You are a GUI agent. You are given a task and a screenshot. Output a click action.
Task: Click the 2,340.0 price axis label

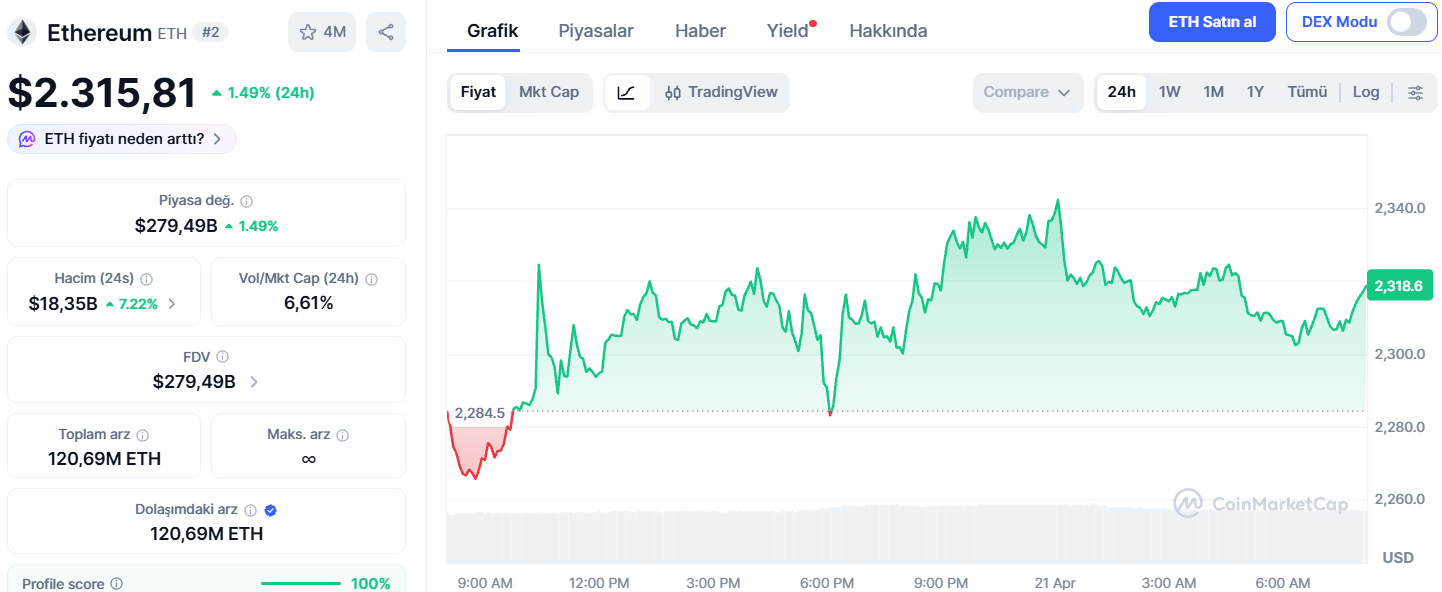[1399, 208]
